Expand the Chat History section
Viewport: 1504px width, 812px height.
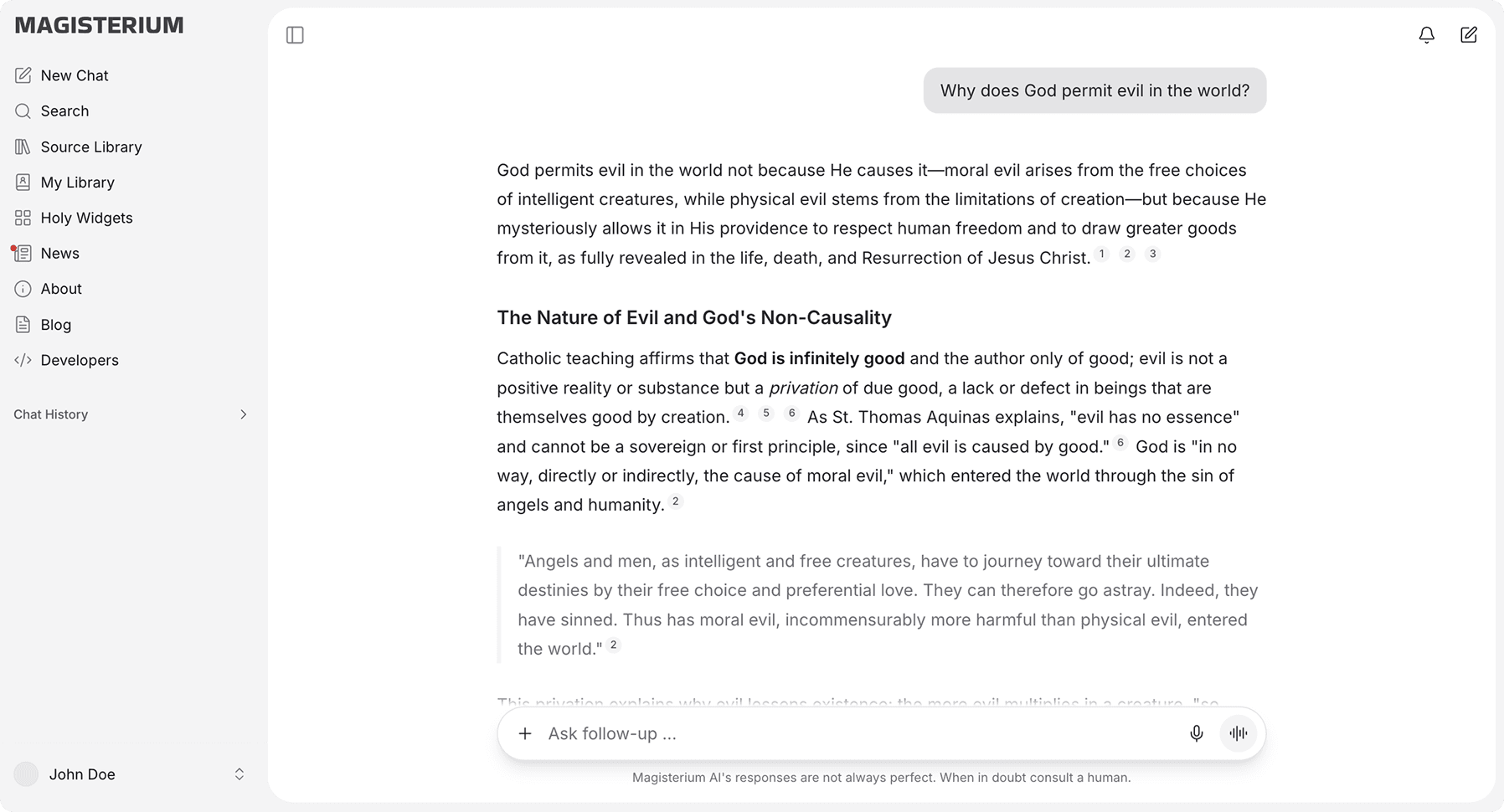coord(243,414)
